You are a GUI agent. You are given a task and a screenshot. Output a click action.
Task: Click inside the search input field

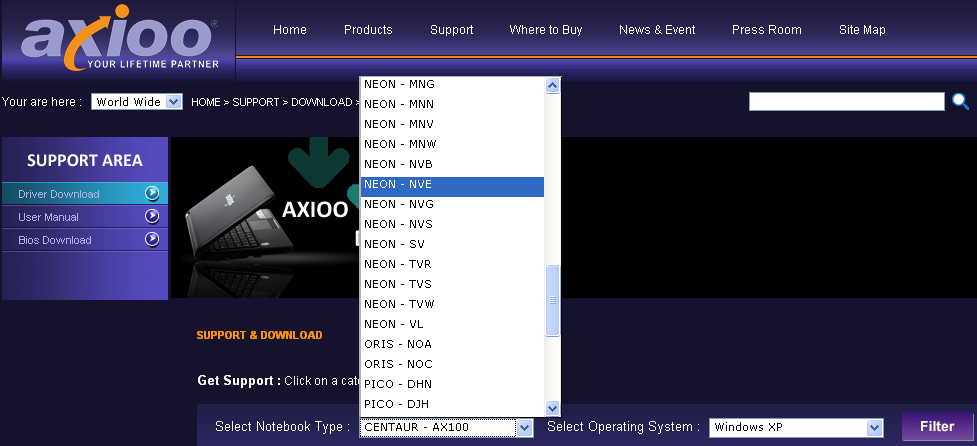[x=847, y=102]
